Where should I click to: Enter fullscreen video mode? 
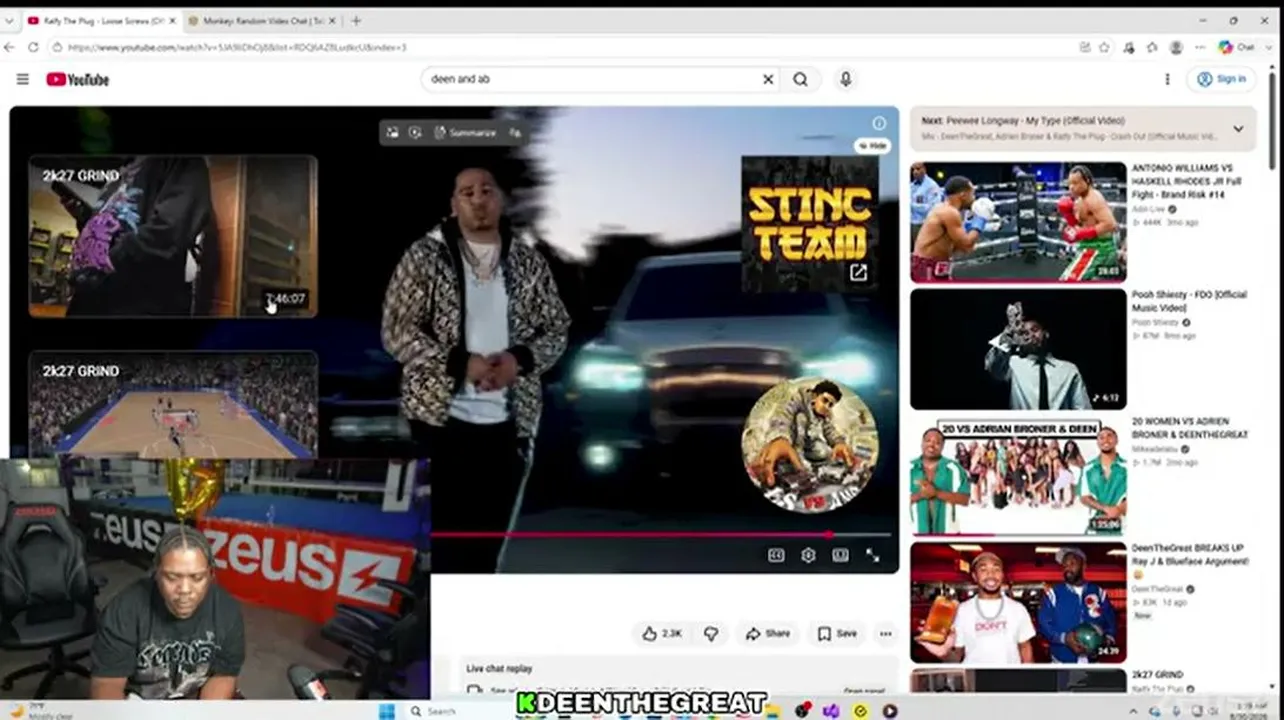pos(873,556)
